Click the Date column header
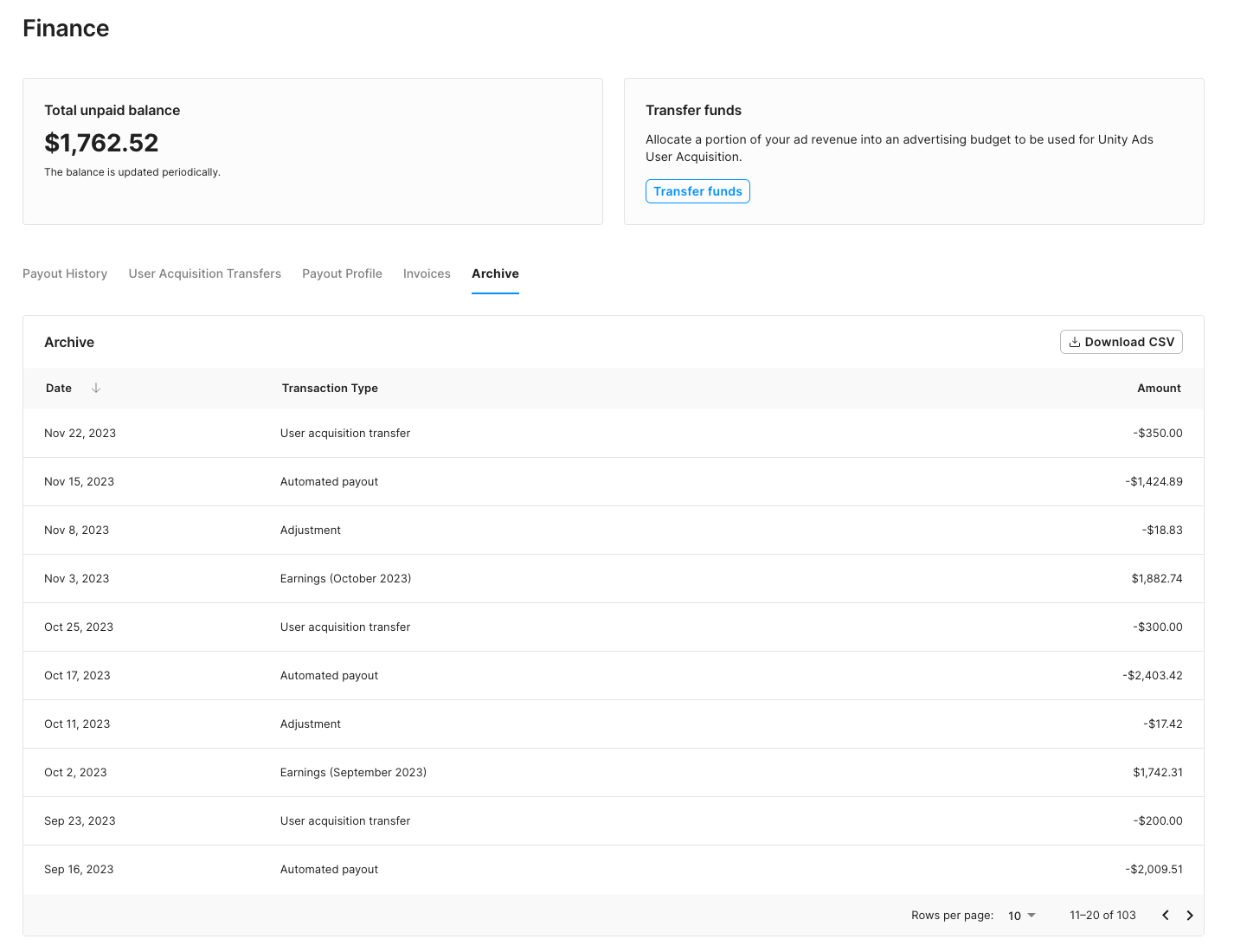This screenshot has width=1234, height=952. coord(59,389)
